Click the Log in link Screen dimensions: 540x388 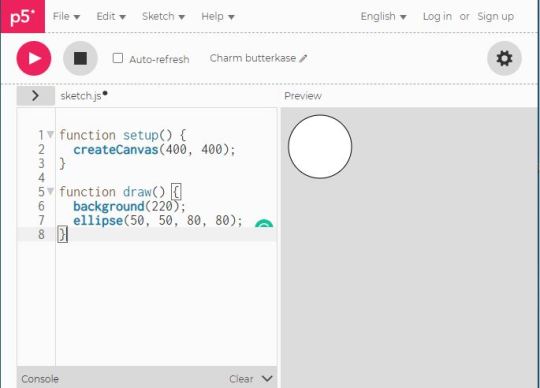point(437,16)
